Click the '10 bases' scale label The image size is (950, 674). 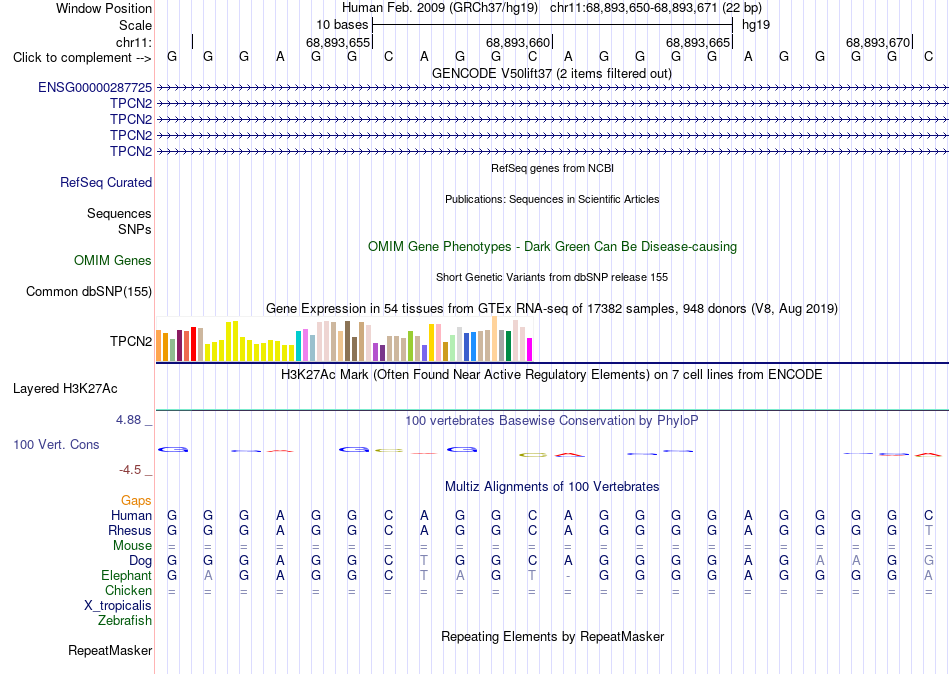point(342,25)
